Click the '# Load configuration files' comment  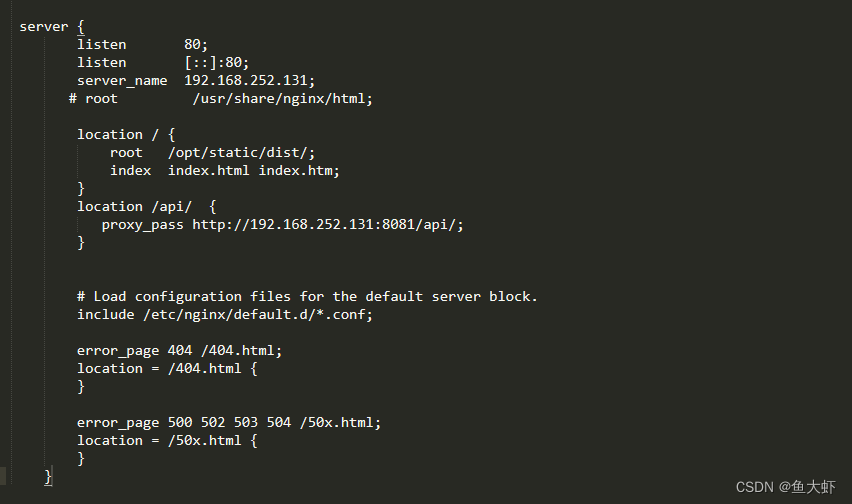[307, 297]
